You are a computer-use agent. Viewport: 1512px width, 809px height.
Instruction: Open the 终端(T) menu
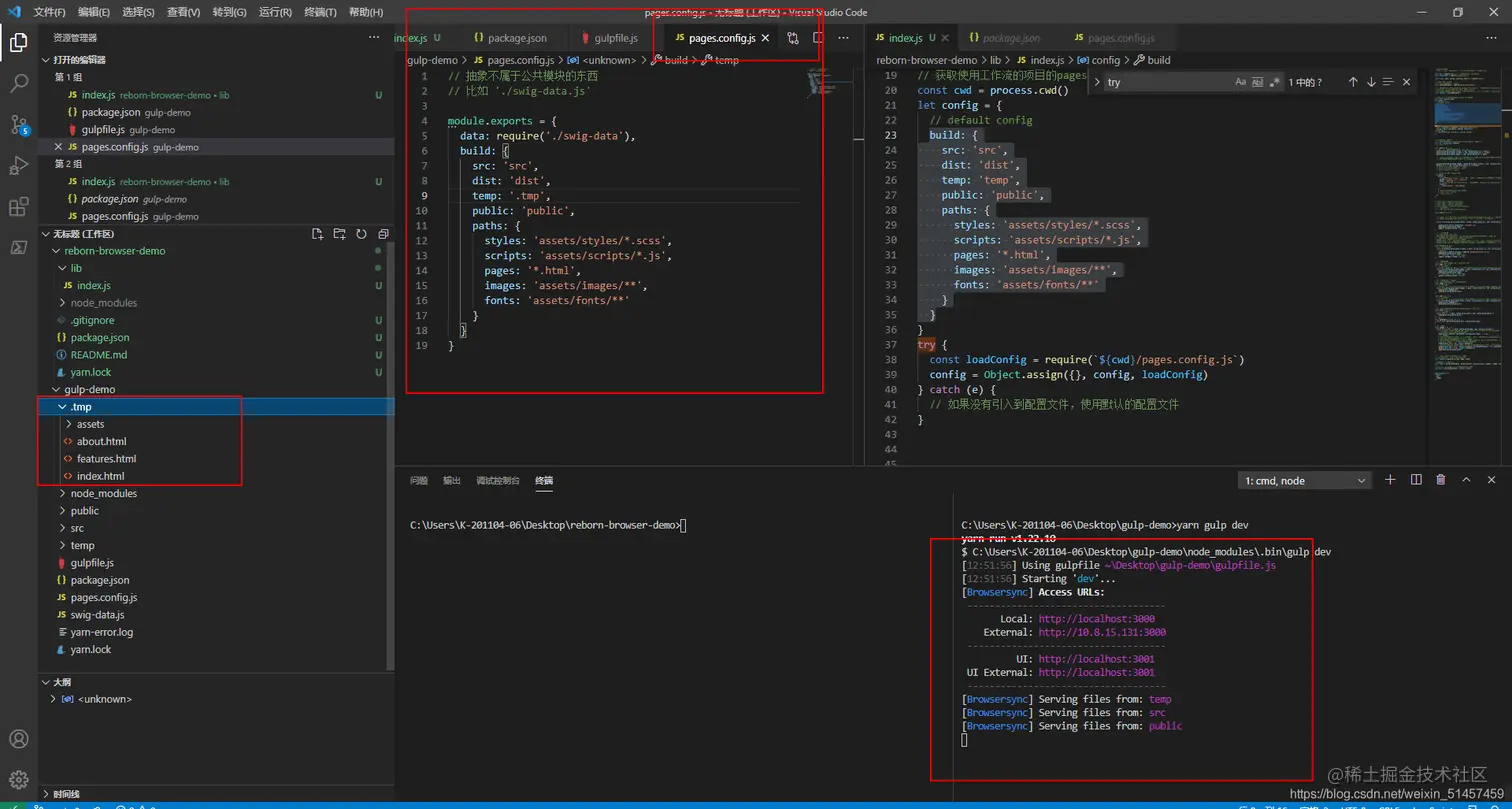point(321,12)
